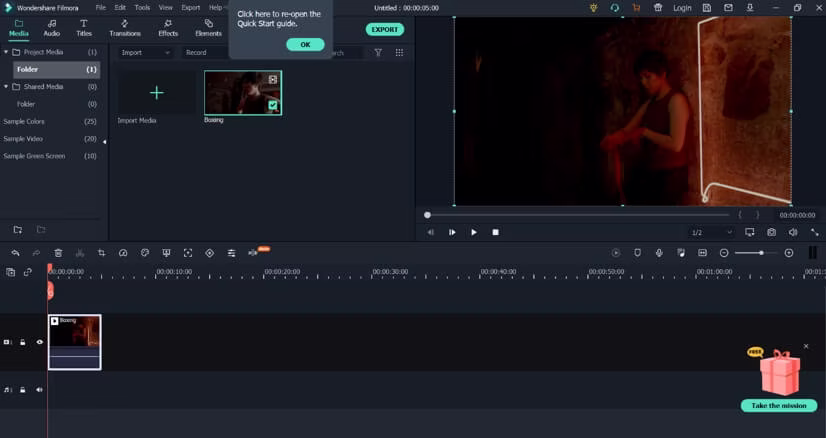
Task: Open the advanced edit sliders icon
Action: coord(231,253)
